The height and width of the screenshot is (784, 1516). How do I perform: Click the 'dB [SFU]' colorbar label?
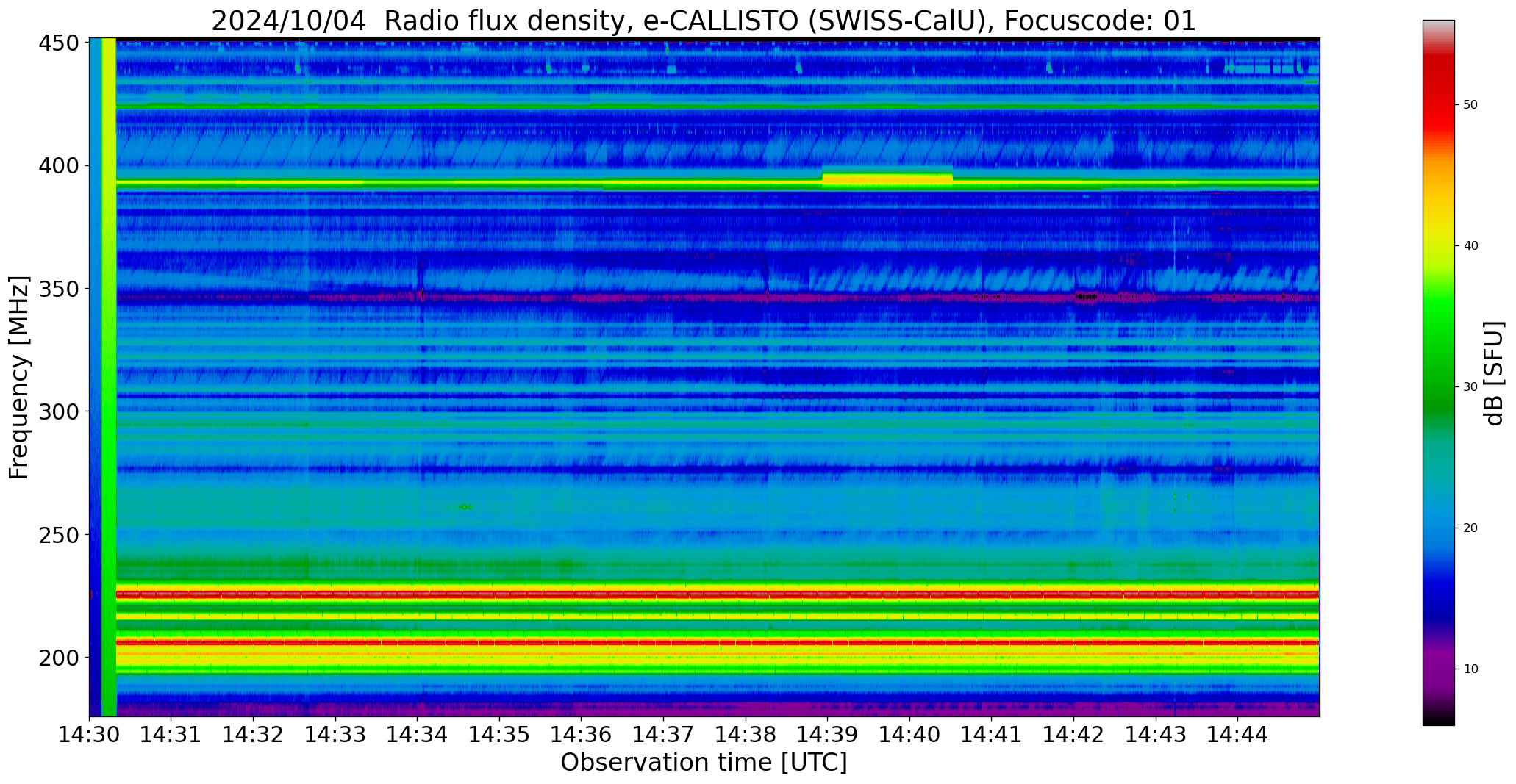coord(1494,373)
